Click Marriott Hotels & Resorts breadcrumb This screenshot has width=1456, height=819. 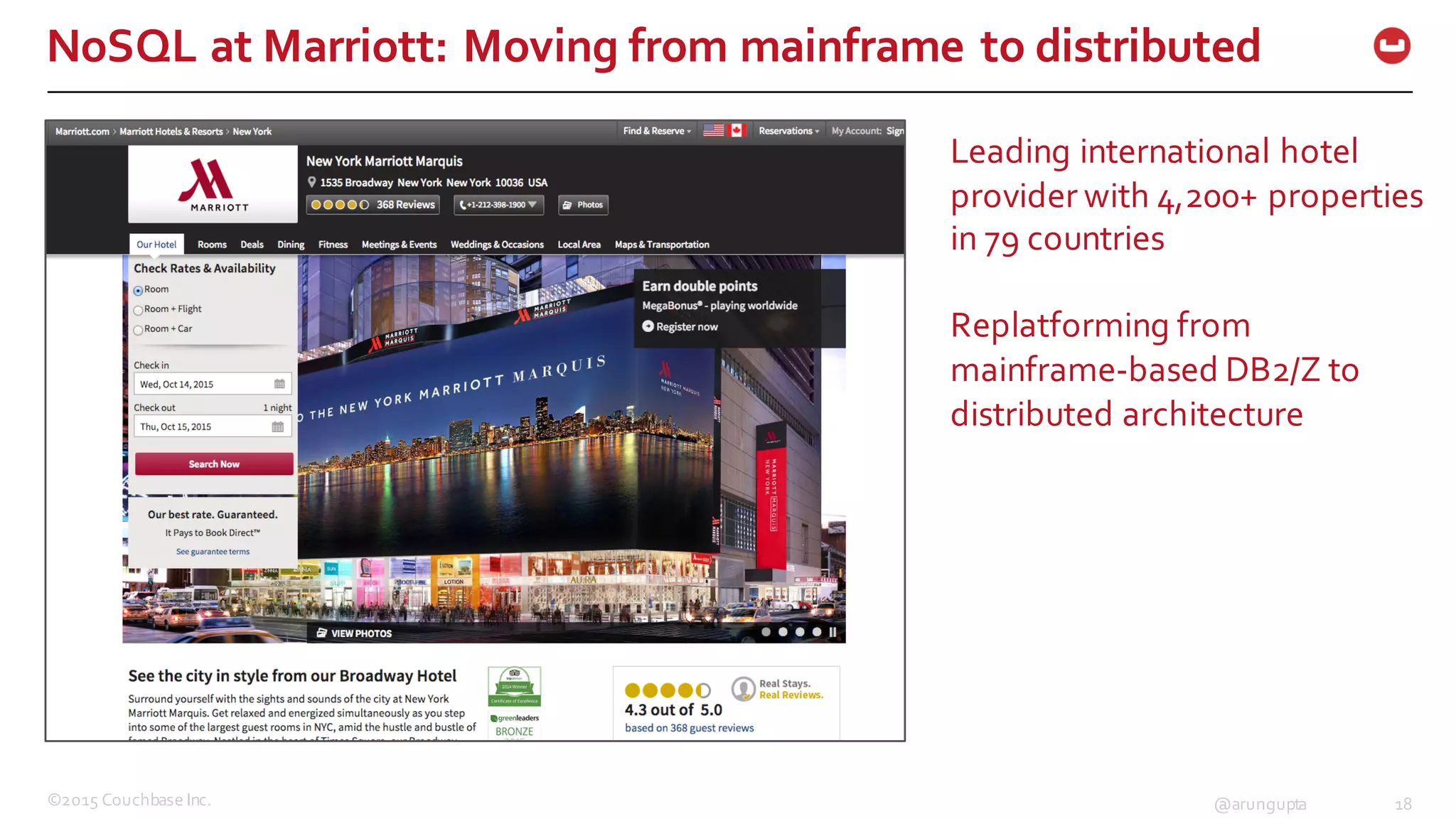coord(171,132)
